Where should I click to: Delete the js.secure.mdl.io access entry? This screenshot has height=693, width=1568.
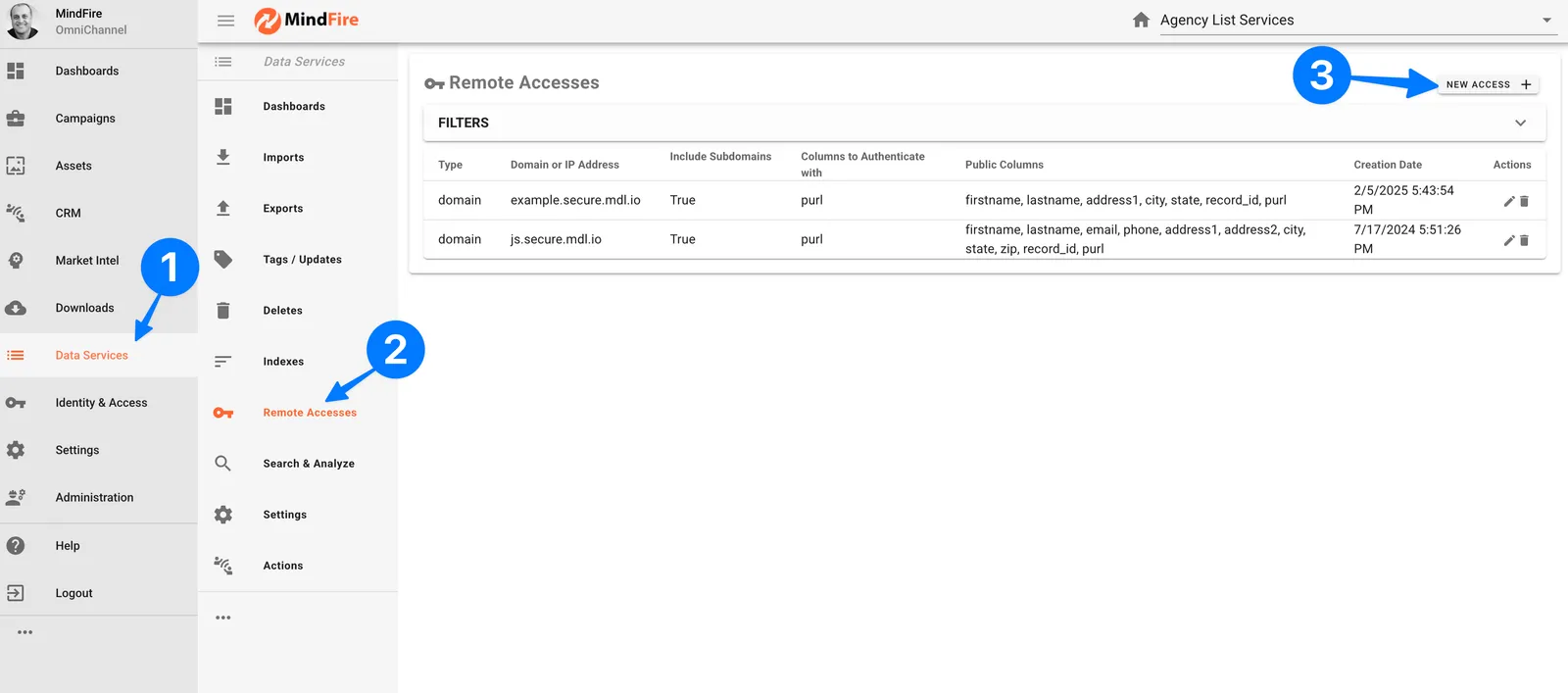pos(1524,240)
